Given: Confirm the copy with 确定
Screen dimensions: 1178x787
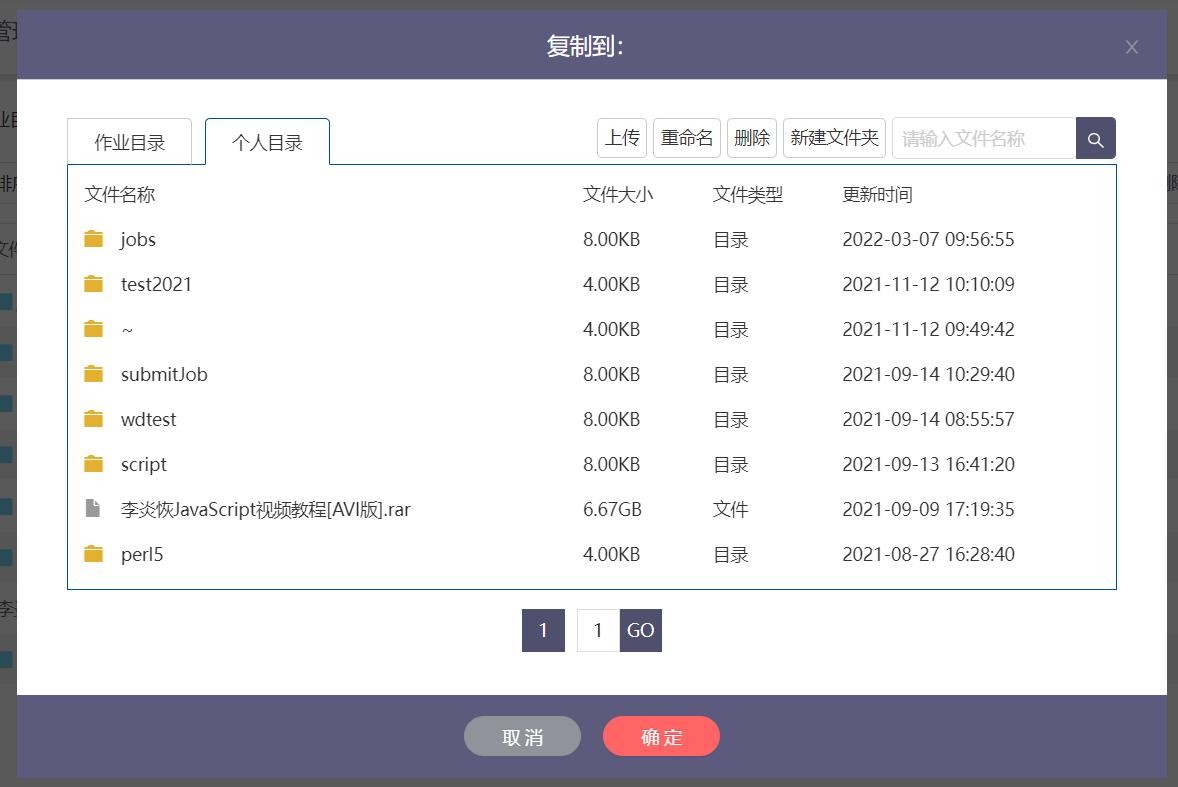Looking at the screenshot, I should [x=661, y=737].
